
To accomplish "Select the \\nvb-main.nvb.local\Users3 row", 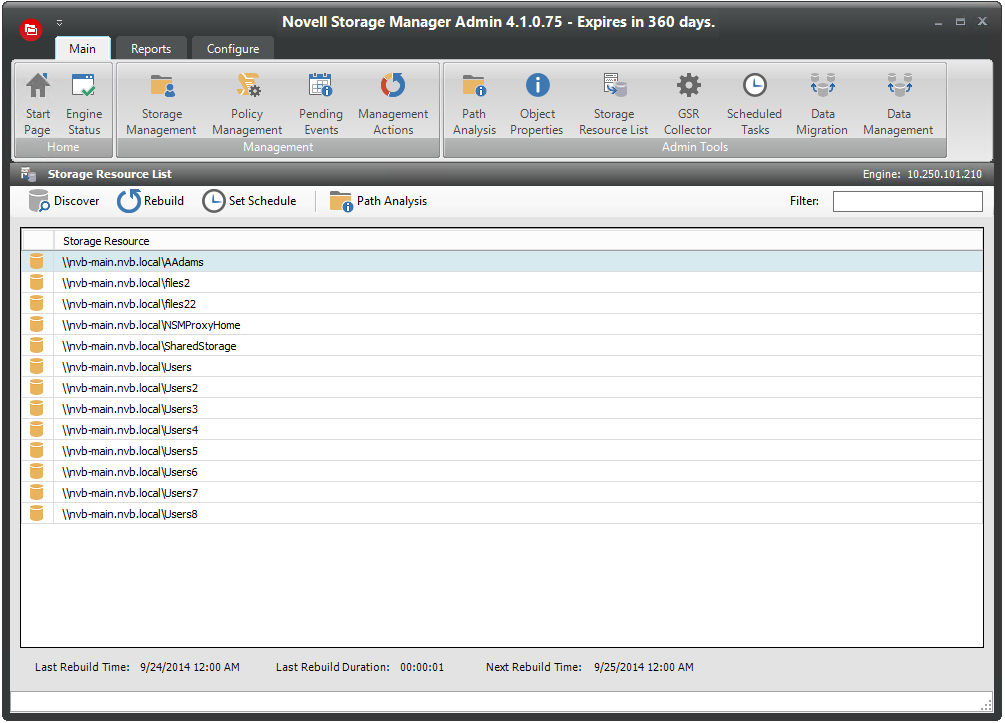I will tap(502, 409).
